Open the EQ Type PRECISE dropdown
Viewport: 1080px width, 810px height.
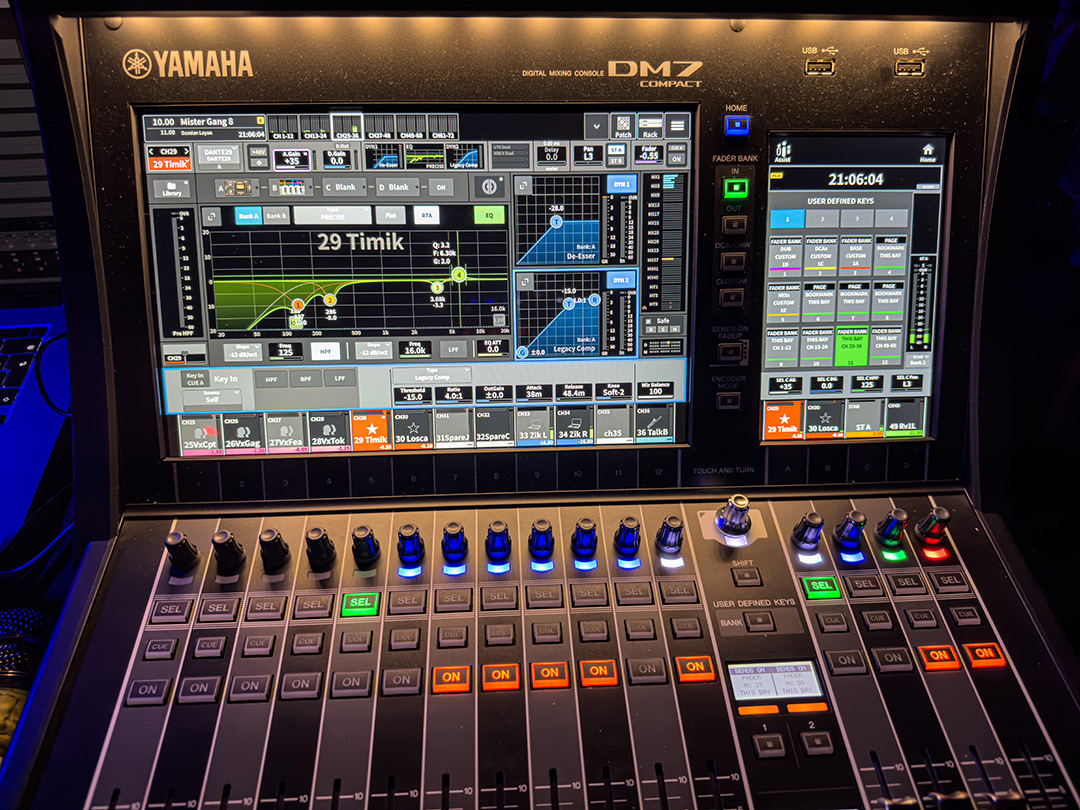[x=333, y=216]
